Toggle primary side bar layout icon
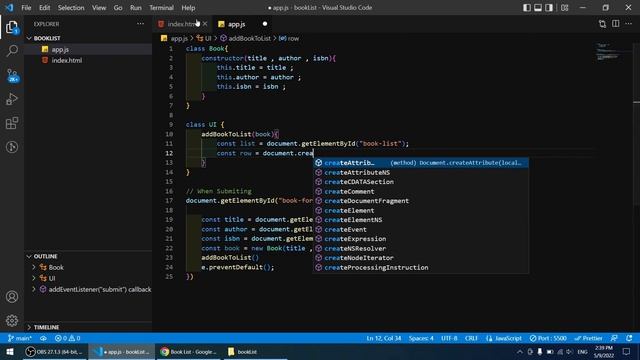This screenshot has width=640, height=360. click(x=527, y=7)
